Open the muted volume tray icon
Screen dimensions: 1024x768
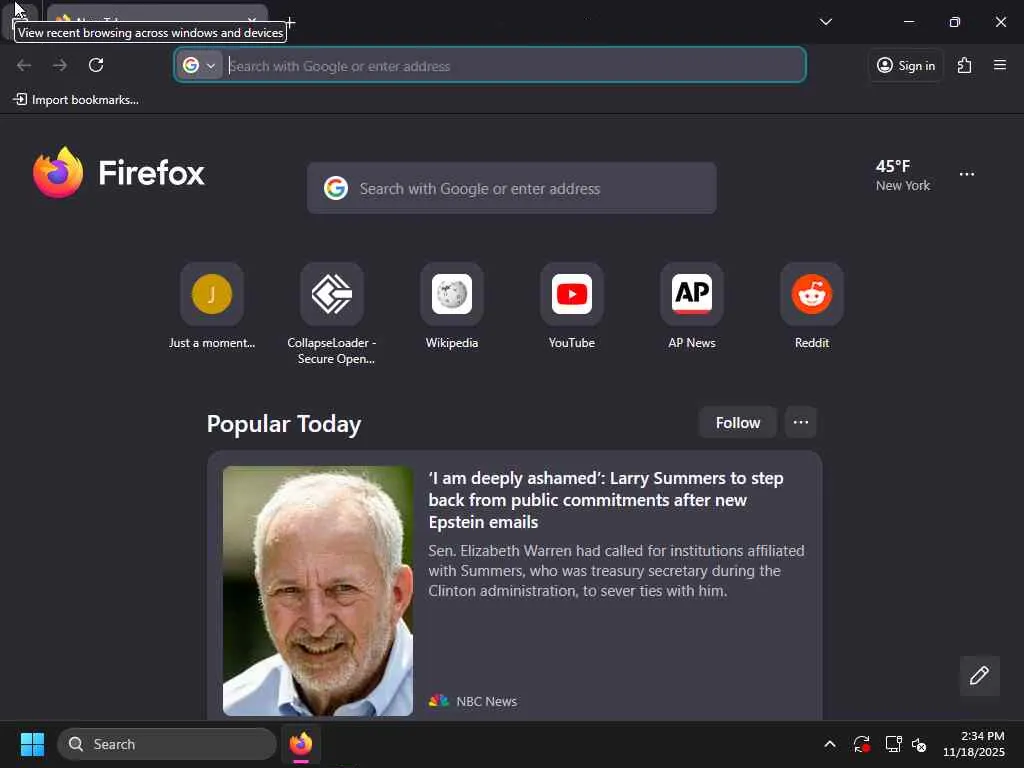pos(920,744)
